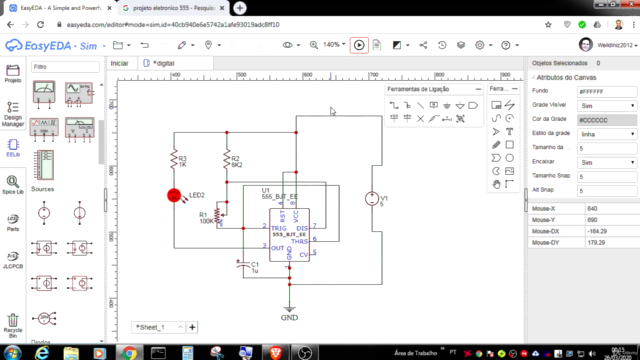Open the history clock icon
The height and width of the screenshot is (360, 640).
442,45
